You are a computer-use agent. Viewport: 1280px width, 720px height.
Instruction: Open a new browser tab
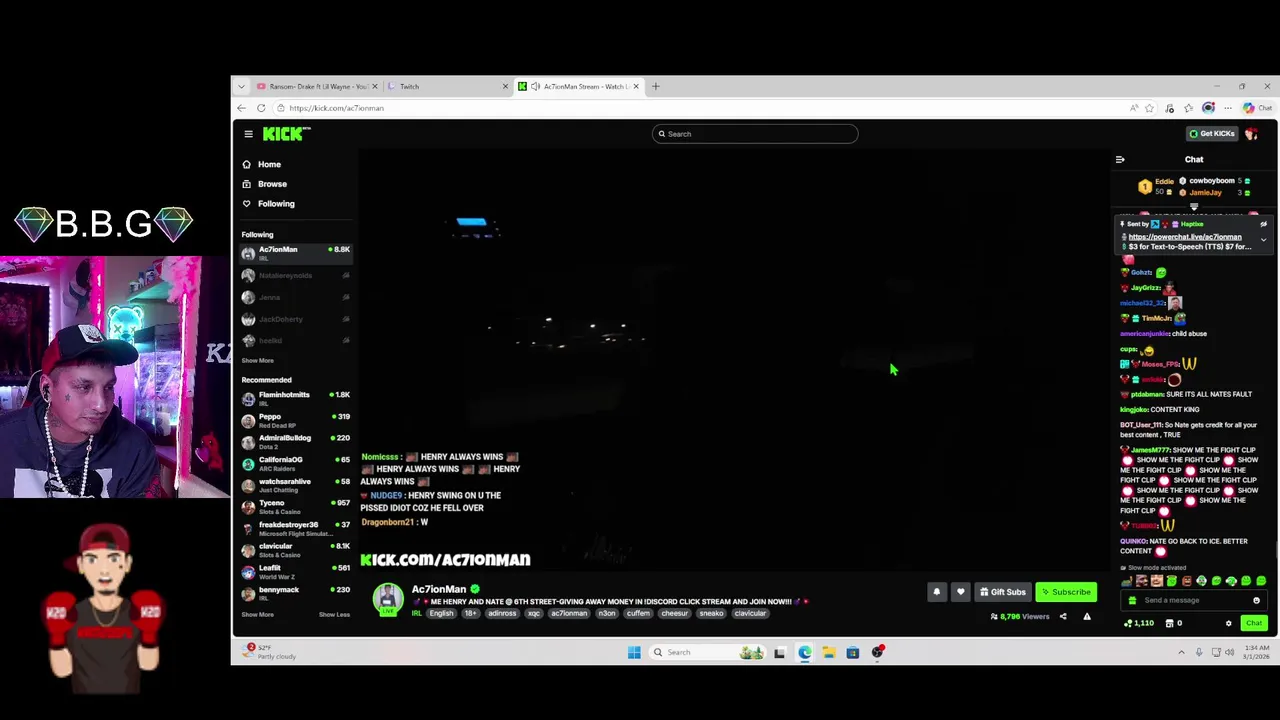[x=656, y=86]
